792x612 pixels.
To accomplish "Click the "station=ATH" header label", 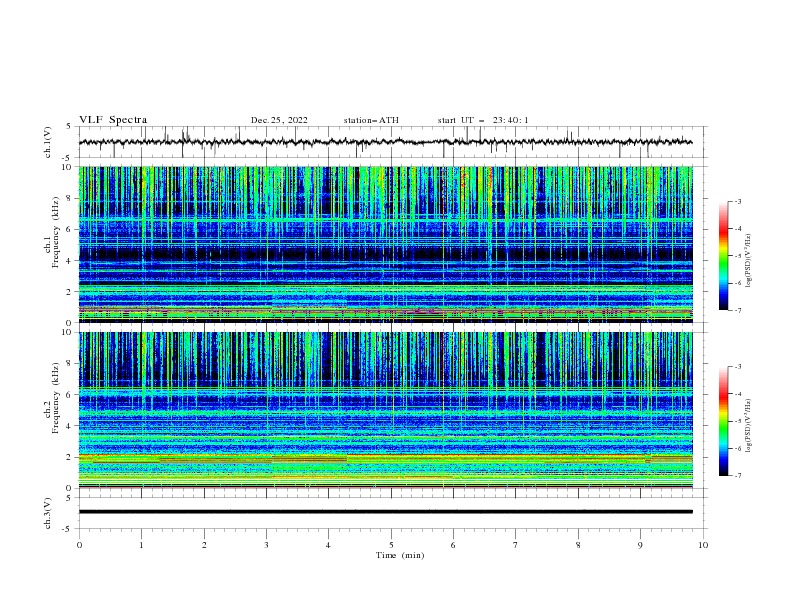I will (x=371, y=120).
